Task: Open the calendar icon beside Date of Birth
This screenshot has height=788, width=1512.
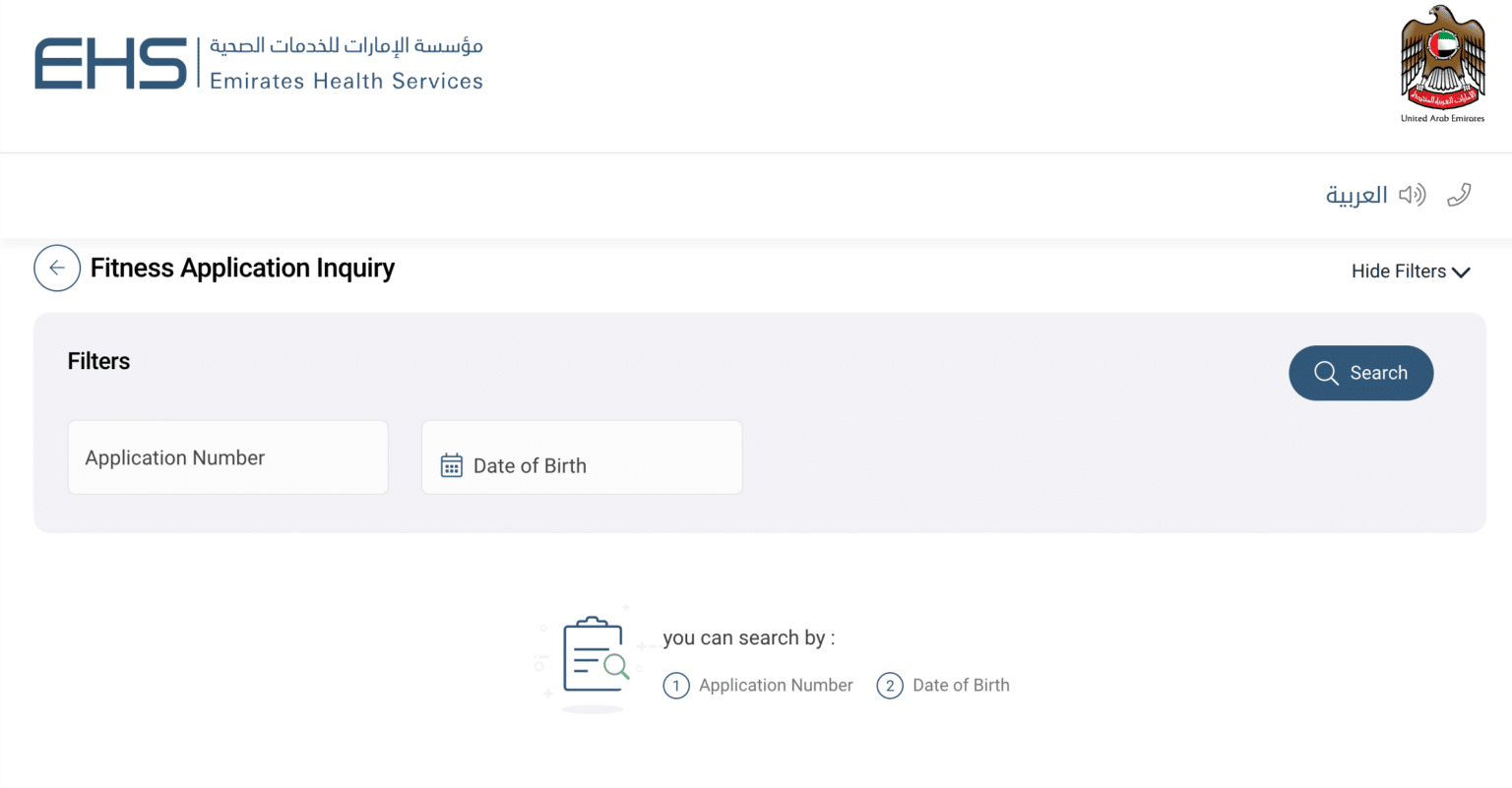Action: (452, 465)
